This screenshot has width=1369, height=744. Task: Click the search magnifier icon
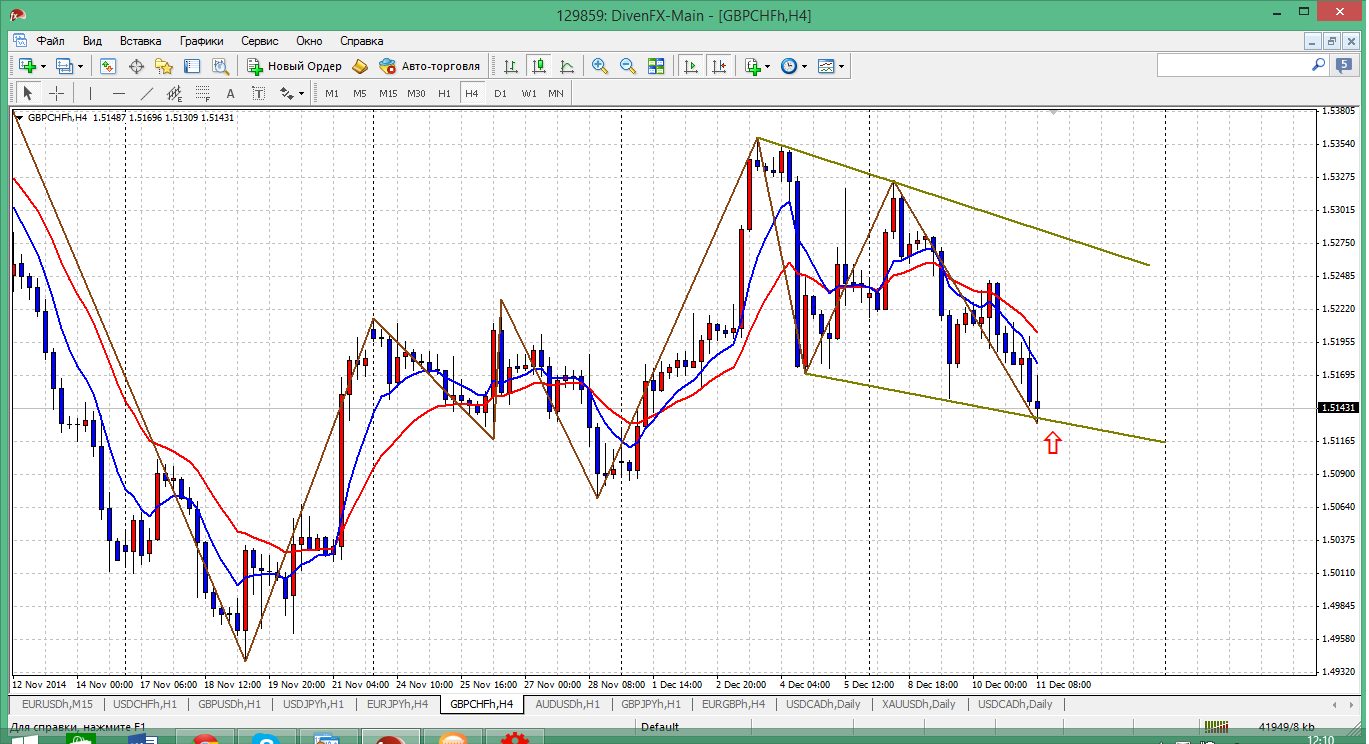pyautogui.click(x=1318, y=65)
